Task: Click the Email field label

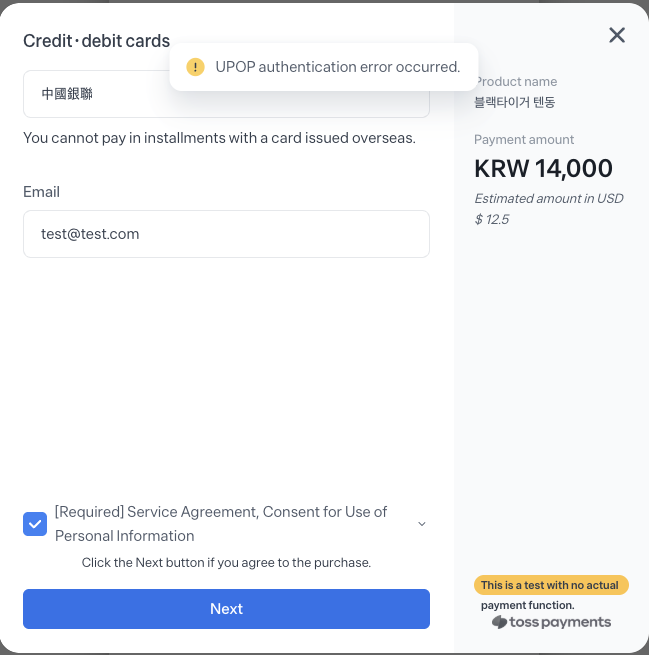Action: (41, 192)
